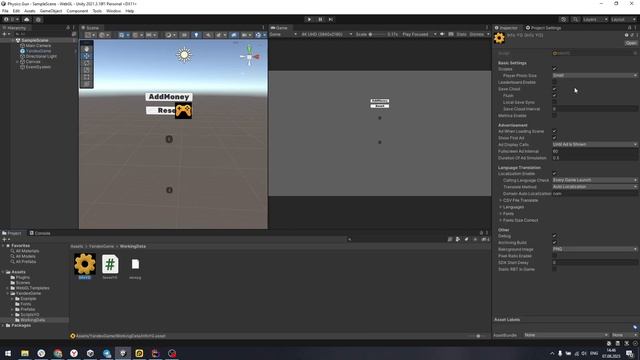Click the asset labels tag icon
Viewport: 640px width, 360px height.
point(635,327)
